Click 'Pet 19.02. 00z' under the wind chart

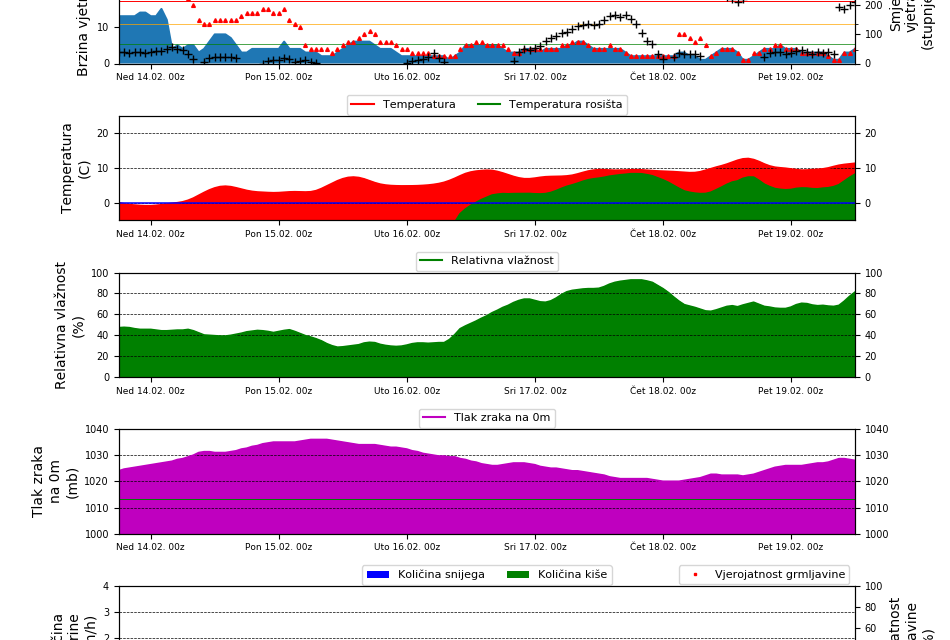(x=791, y=77)
